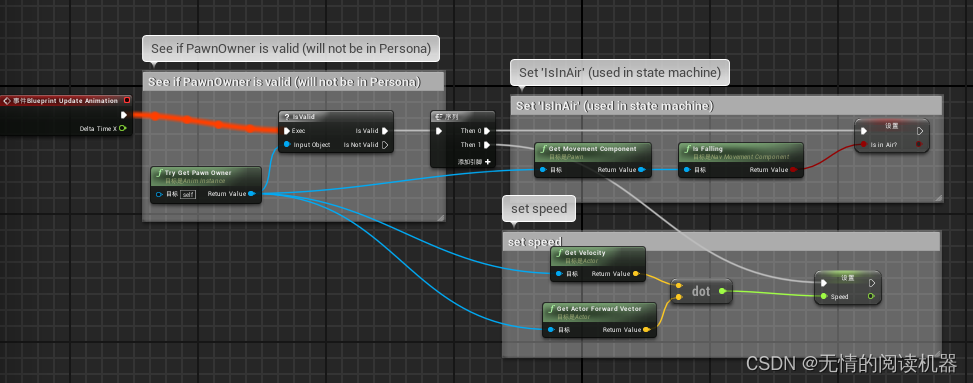Screen dimensions: 973x383
Task: Click the exec output pin of the Is in Air? set node
Action: coord(920,131)
